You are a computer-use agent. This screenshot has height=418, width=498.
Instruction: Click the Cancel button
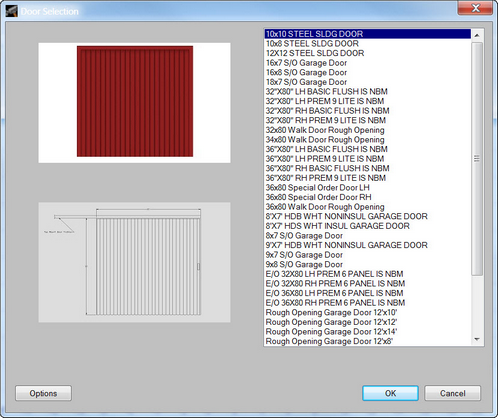tap(453, 393)
